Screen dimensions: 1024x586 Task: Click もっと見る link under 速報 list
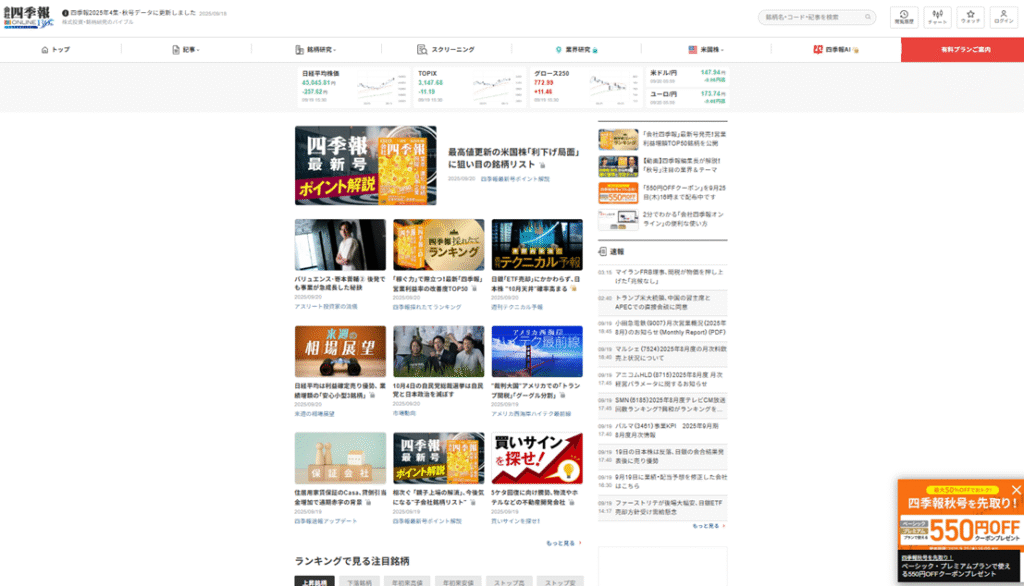point(707,525)
